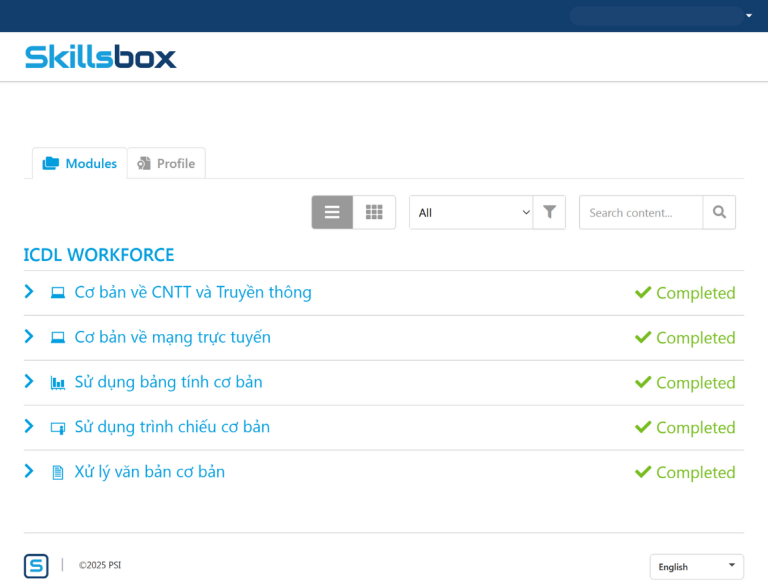Expand Sử dụng bảng tính cơ bản chevron
This screenshot has height=582, width=768.
29,382
